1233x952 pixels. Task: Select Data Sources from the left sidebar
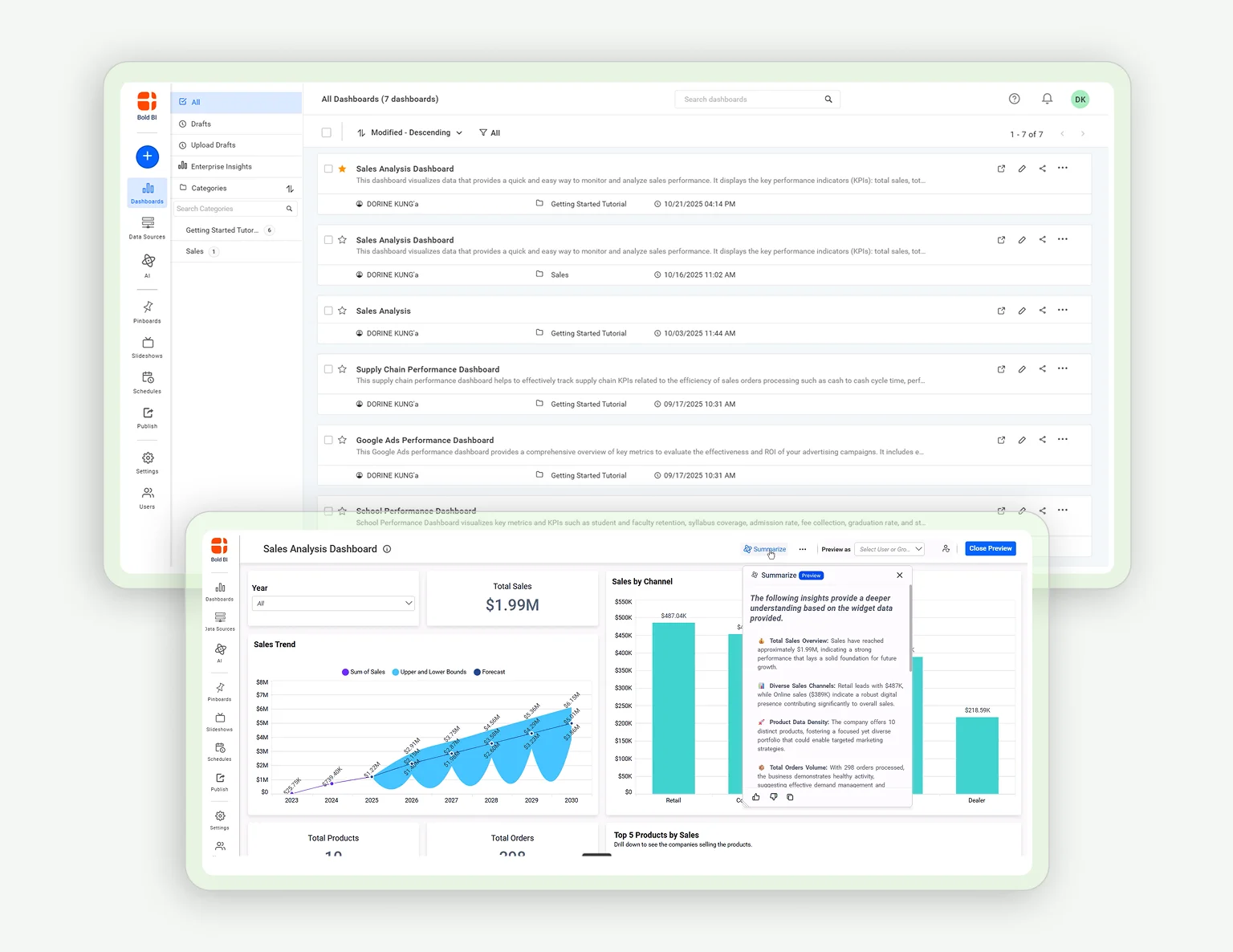[147, 228]
